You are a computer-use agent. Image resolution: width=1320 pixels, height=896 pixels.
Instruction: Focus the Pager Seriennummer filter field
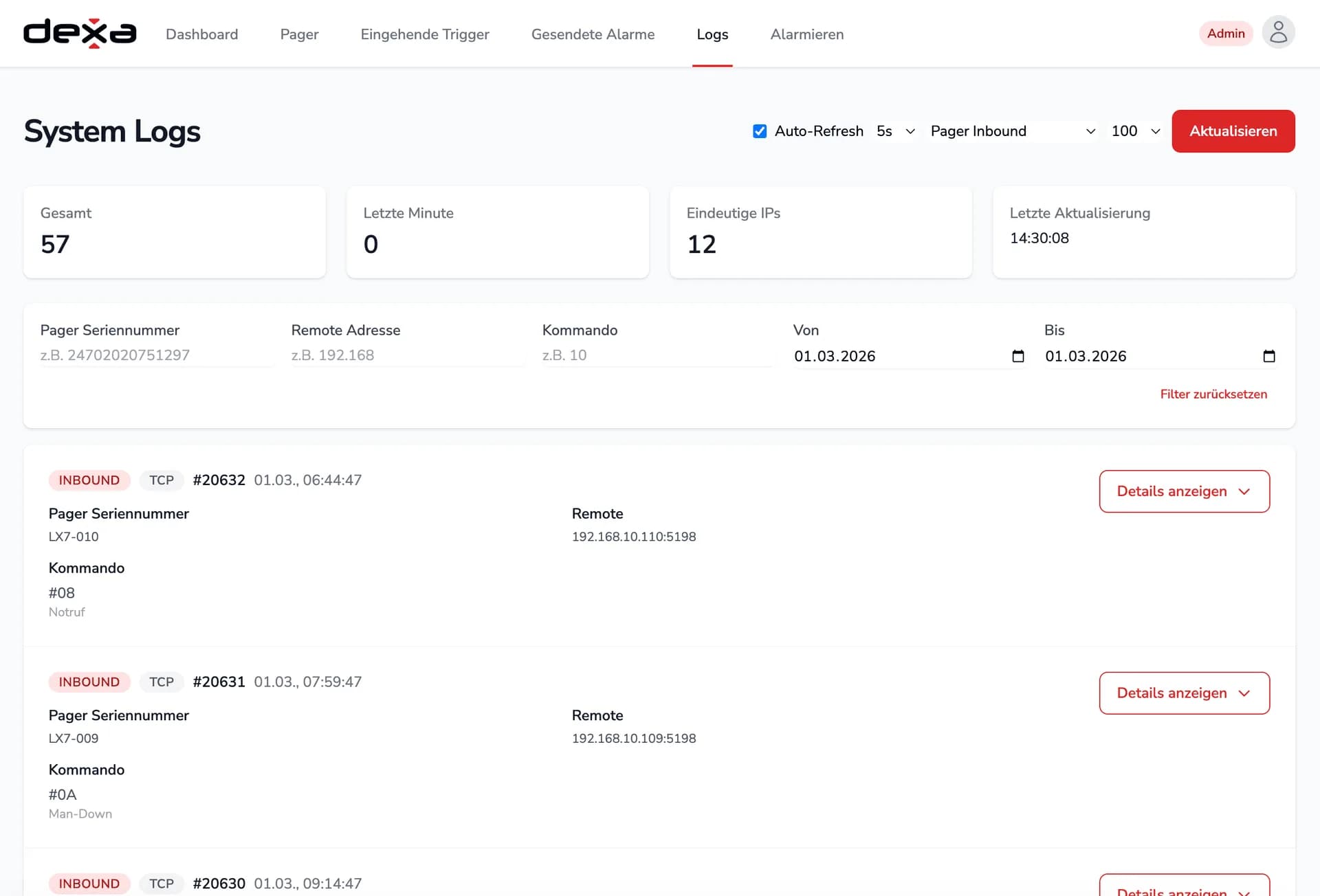(x=157, y=355)
